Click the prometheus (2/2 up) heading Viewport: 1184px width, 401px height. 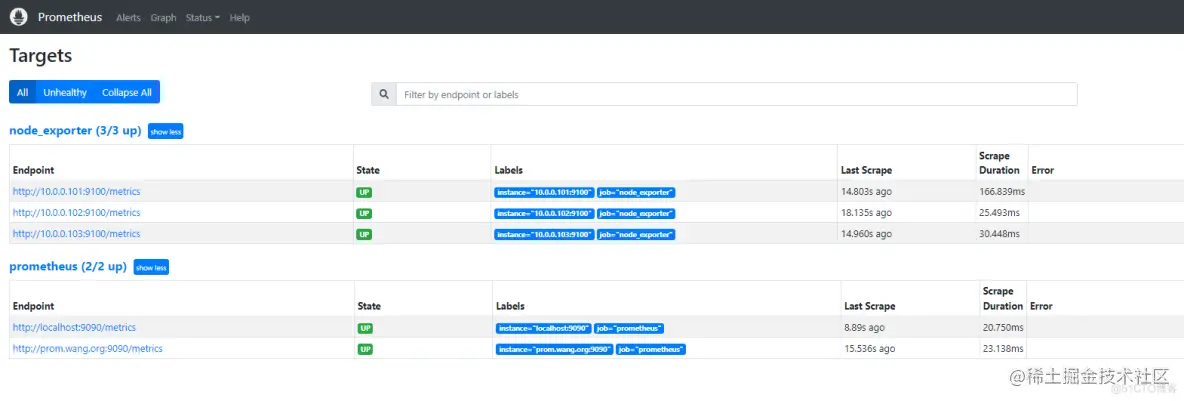tap(68, 267)
